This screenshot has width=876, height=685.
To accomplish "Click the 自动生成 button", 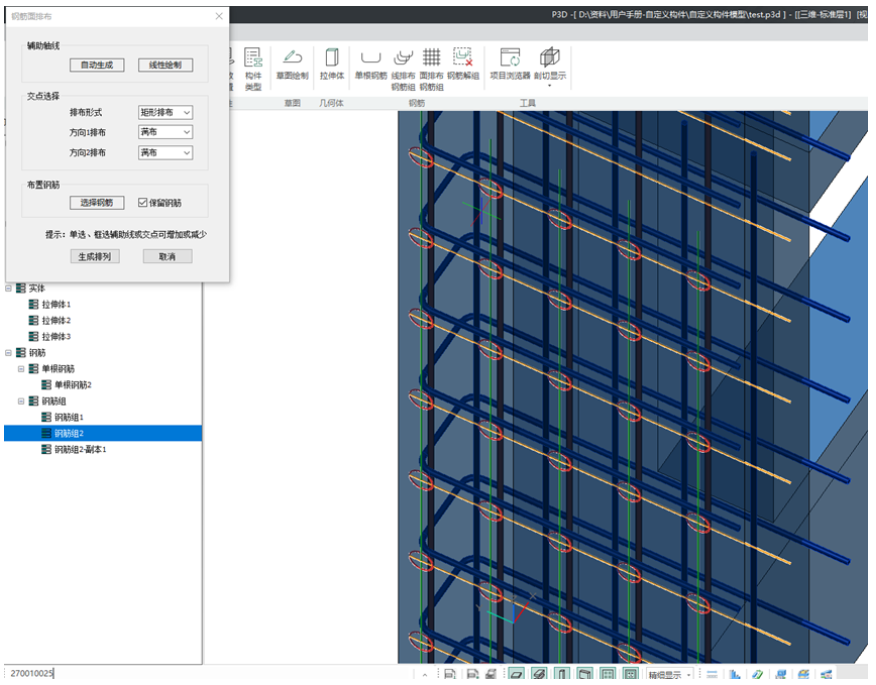I will tap(96, 65).
